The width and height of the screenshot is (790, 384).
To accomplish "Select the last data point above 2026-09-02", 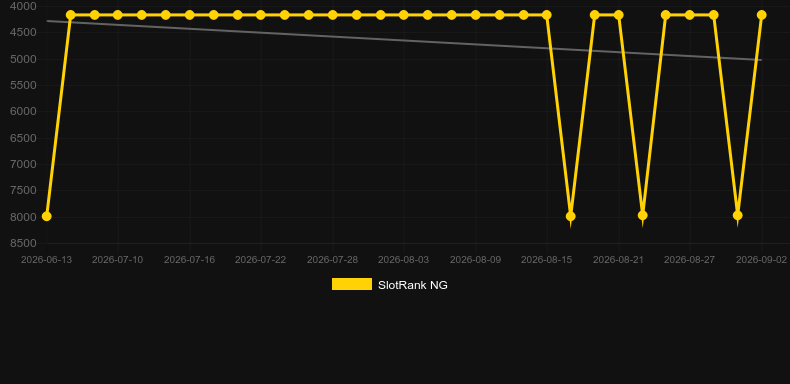I will click(x=761, y=15).
